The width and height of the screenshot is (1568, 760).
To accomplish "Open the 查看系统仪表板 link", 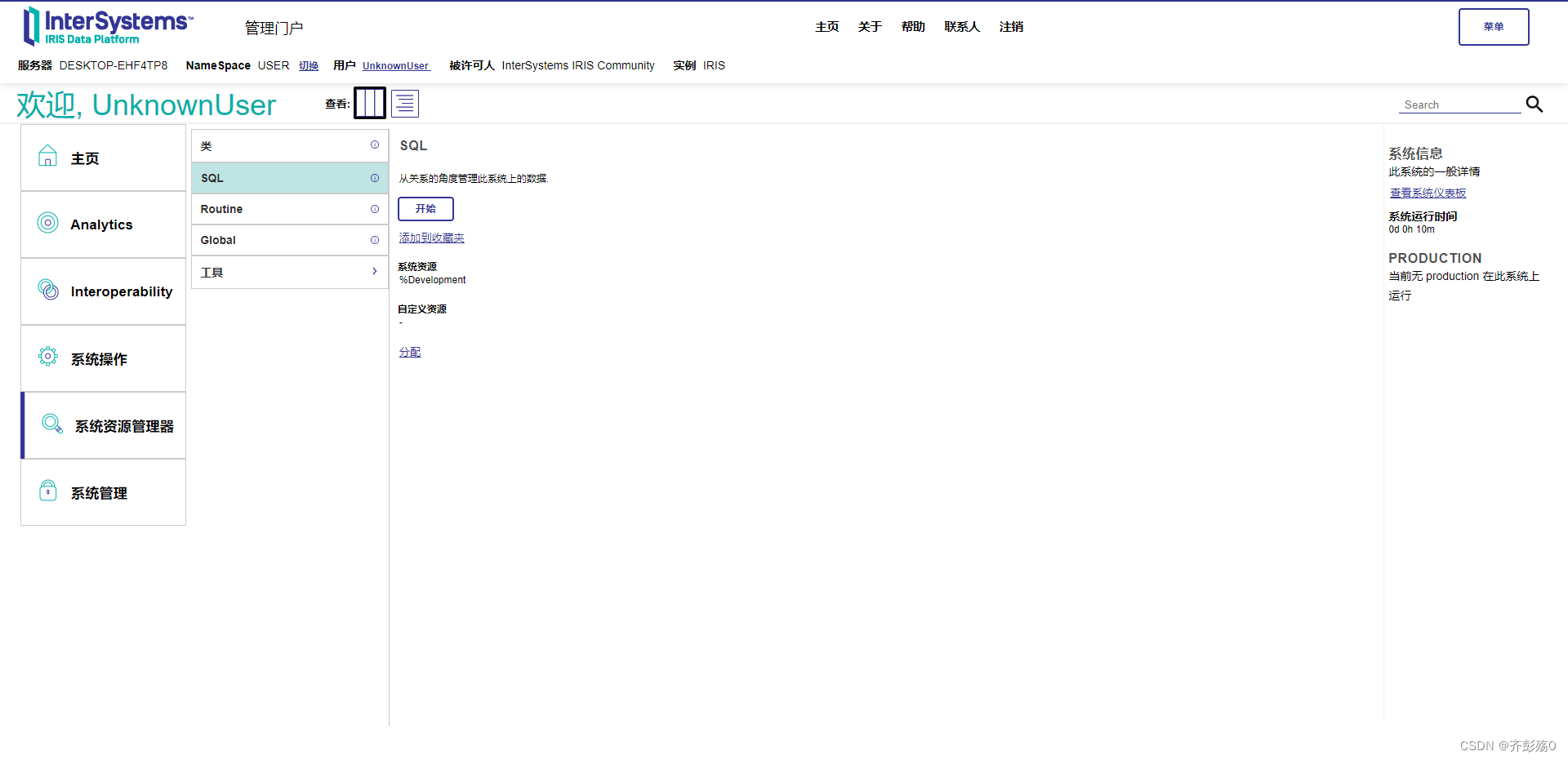I will point(1427,193).
